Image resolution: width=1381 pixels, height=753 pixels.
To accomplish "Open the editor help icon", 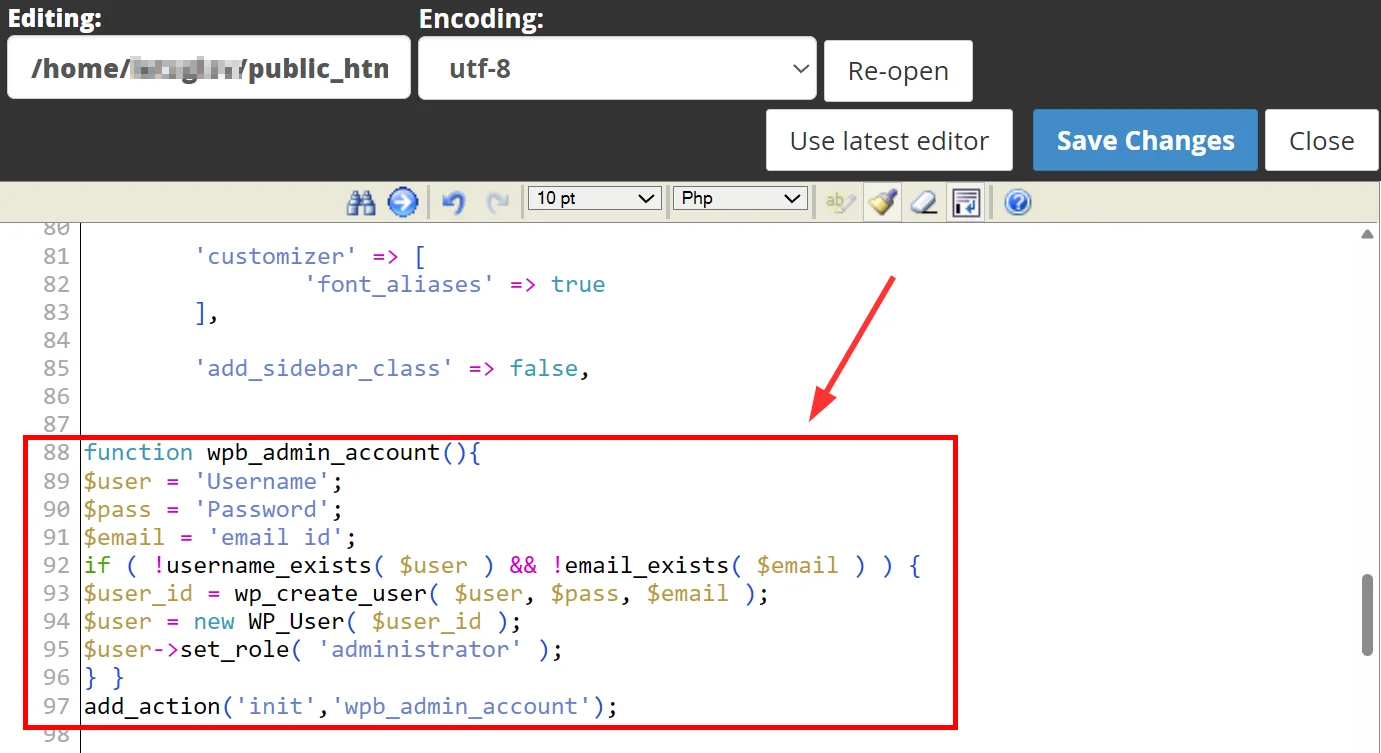I will pyautogui.click(x=1018, y=203).
